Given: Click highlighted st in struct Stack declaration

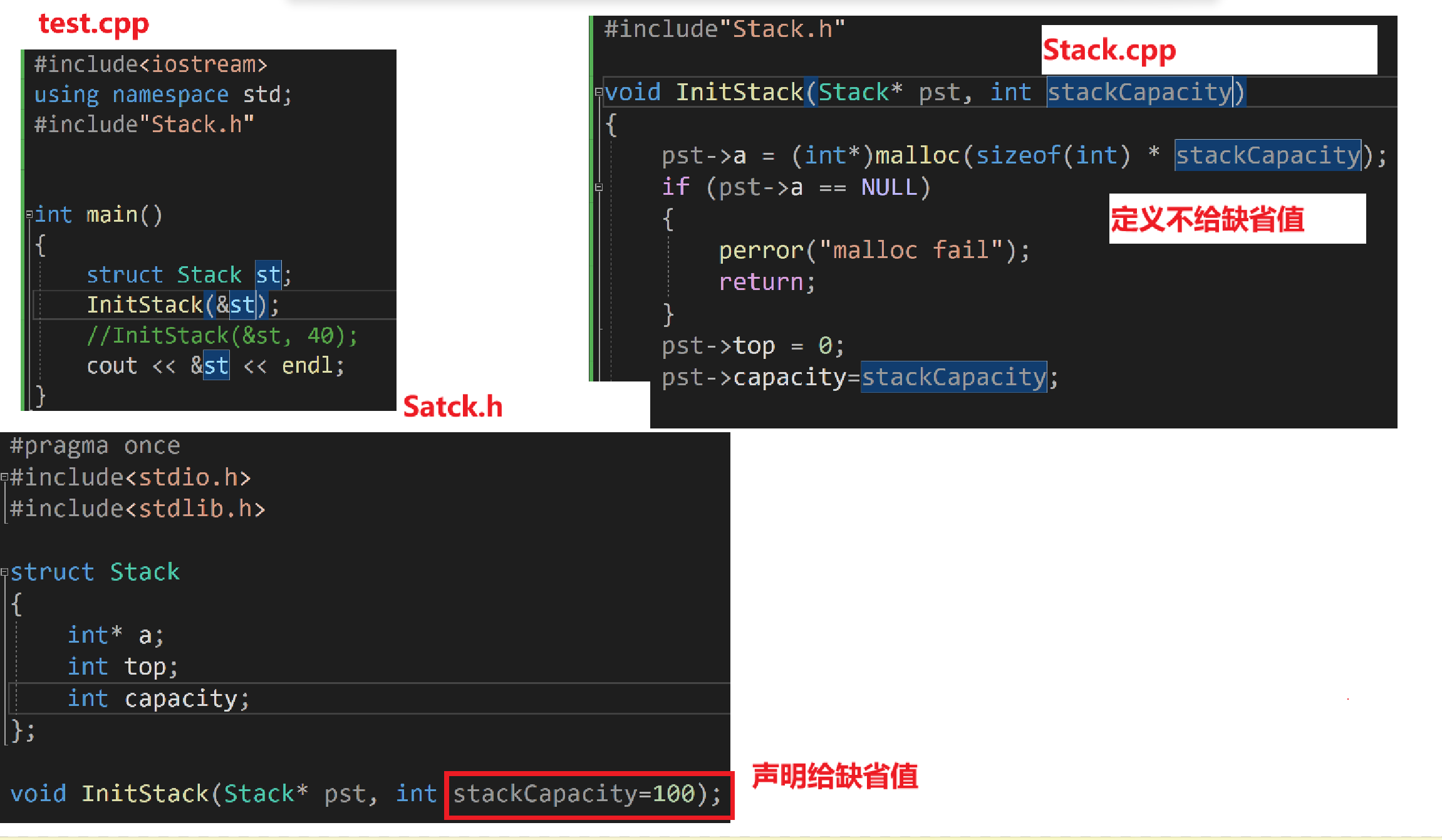Looking at the screenshot, I should click(268, 275).
